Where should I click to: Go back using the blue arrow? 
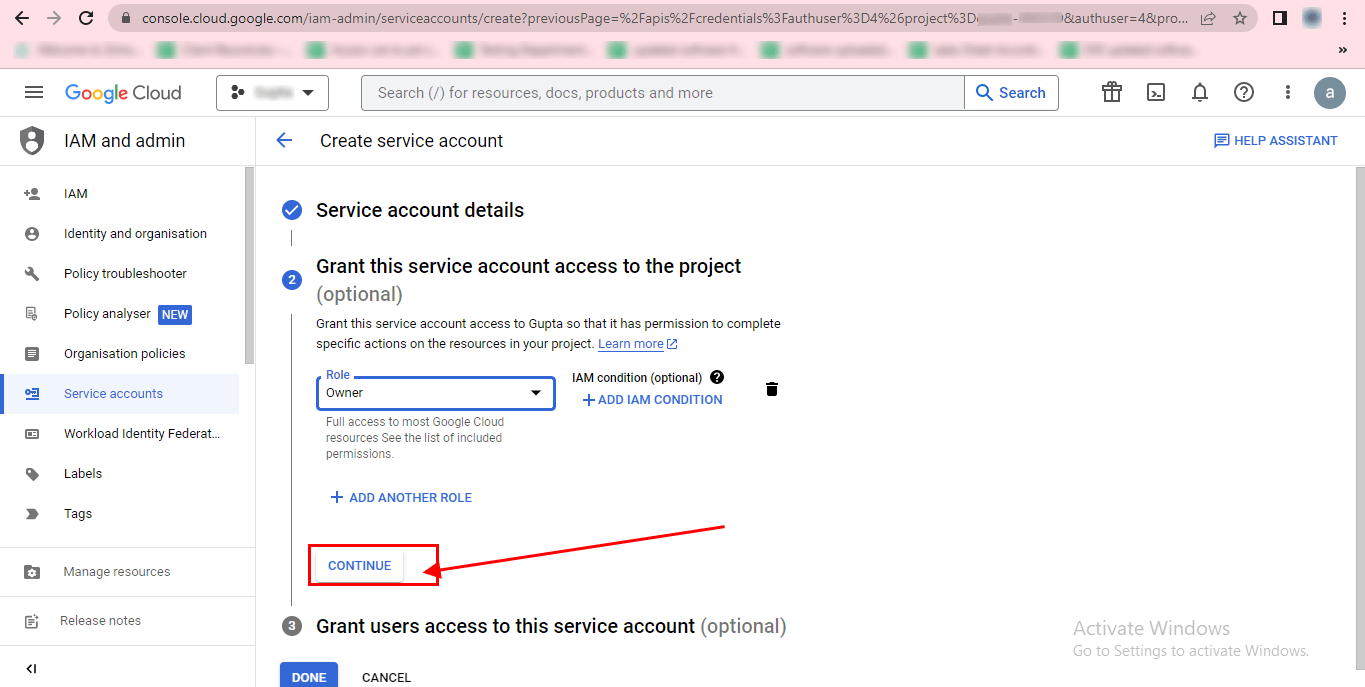point(284,141)
